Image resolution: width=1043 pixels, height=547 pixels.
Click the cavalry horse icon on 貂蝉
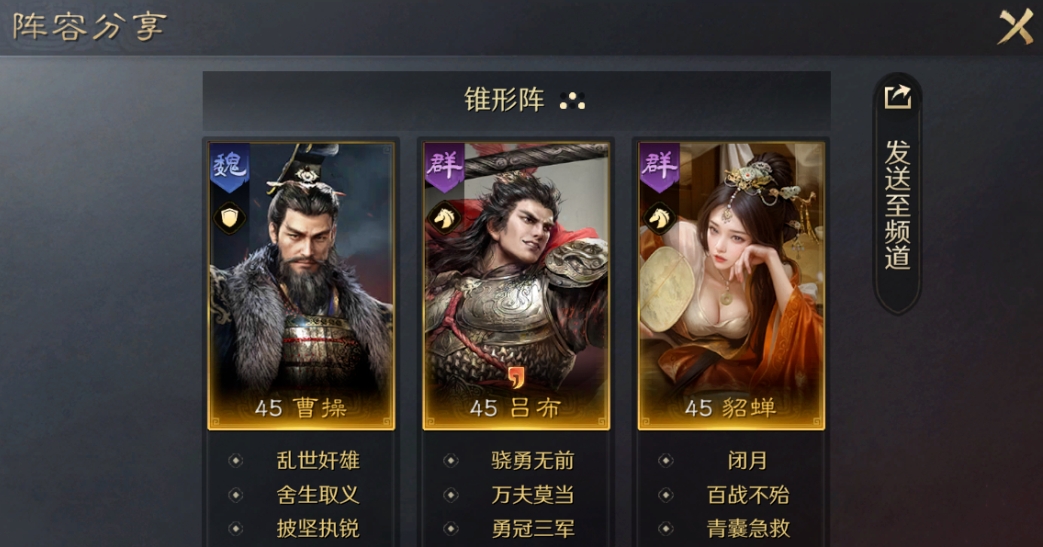pos(659,218)
